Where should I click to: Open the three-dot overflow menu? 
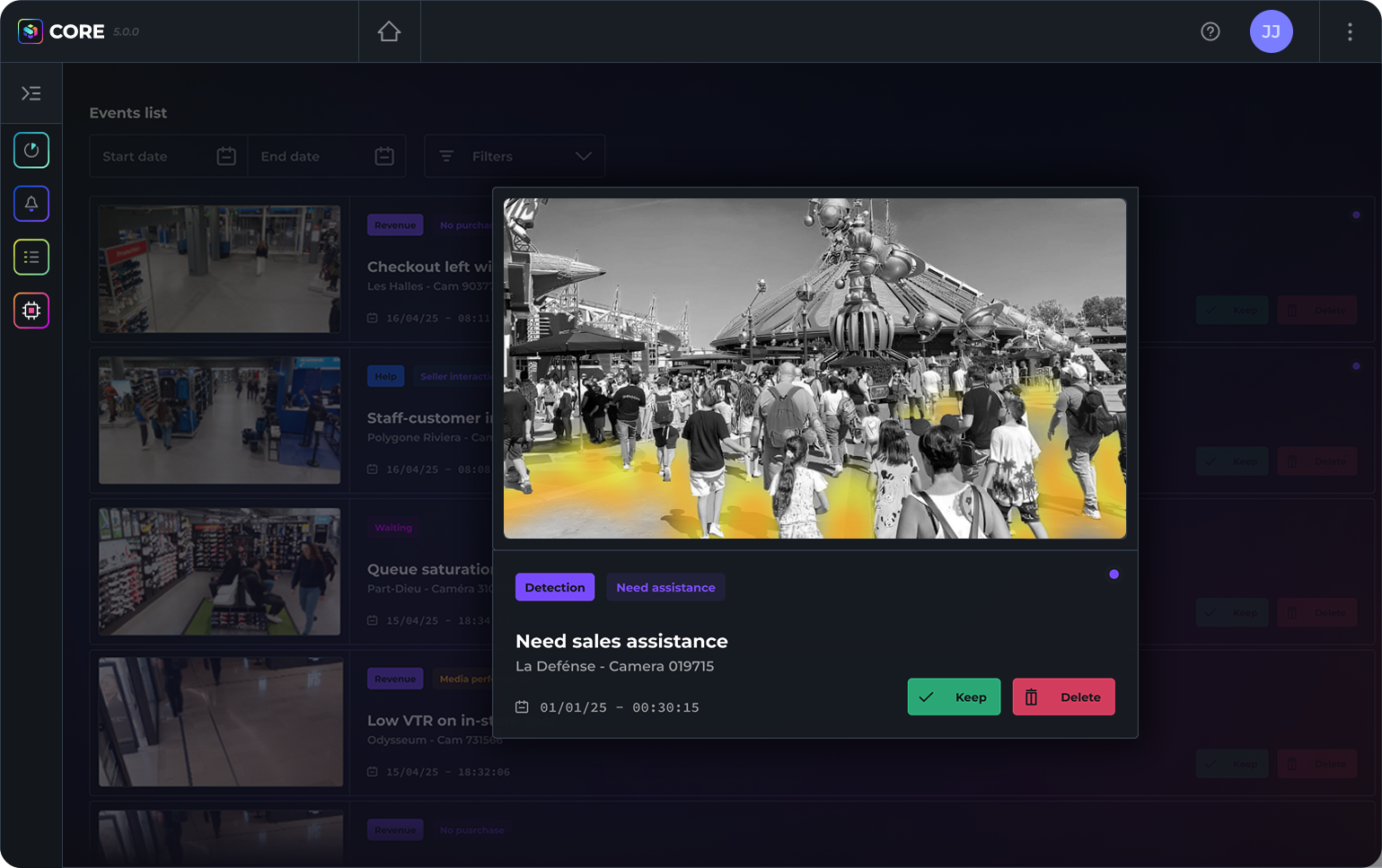[x=1350, y=31]
